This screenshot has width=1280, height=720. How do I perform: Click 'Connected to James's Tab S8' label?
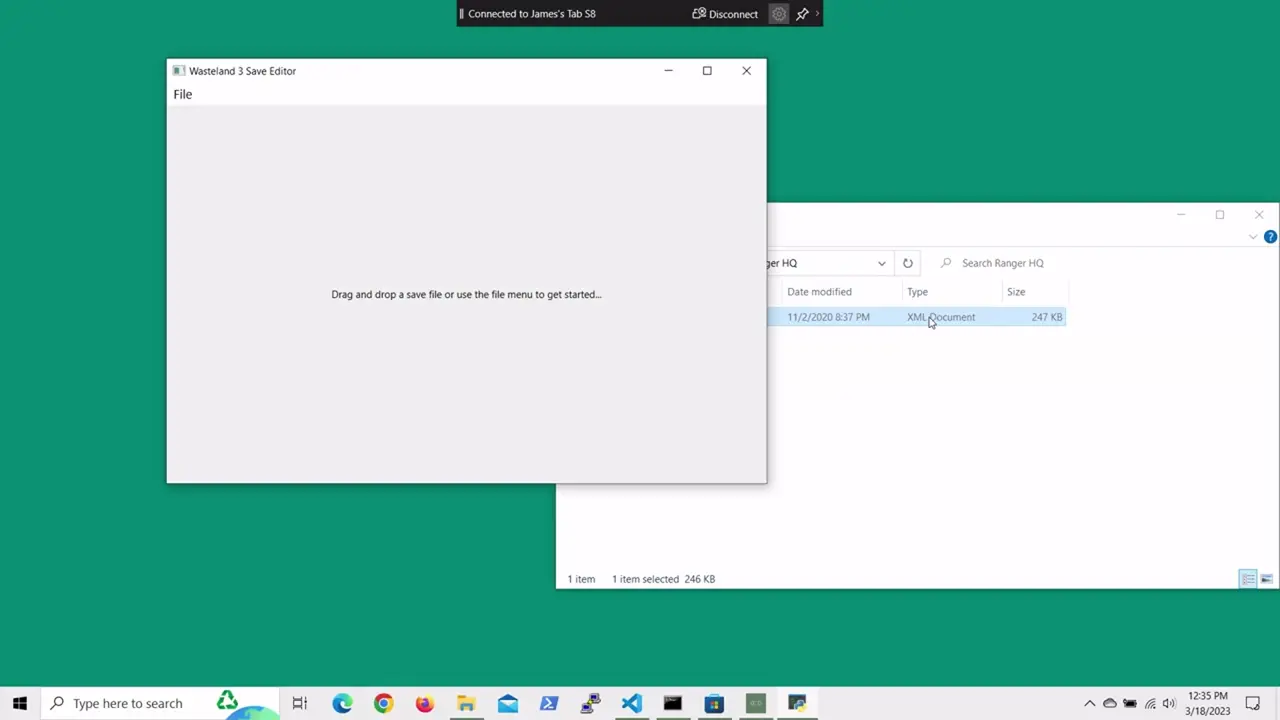[x=531, y=14]
